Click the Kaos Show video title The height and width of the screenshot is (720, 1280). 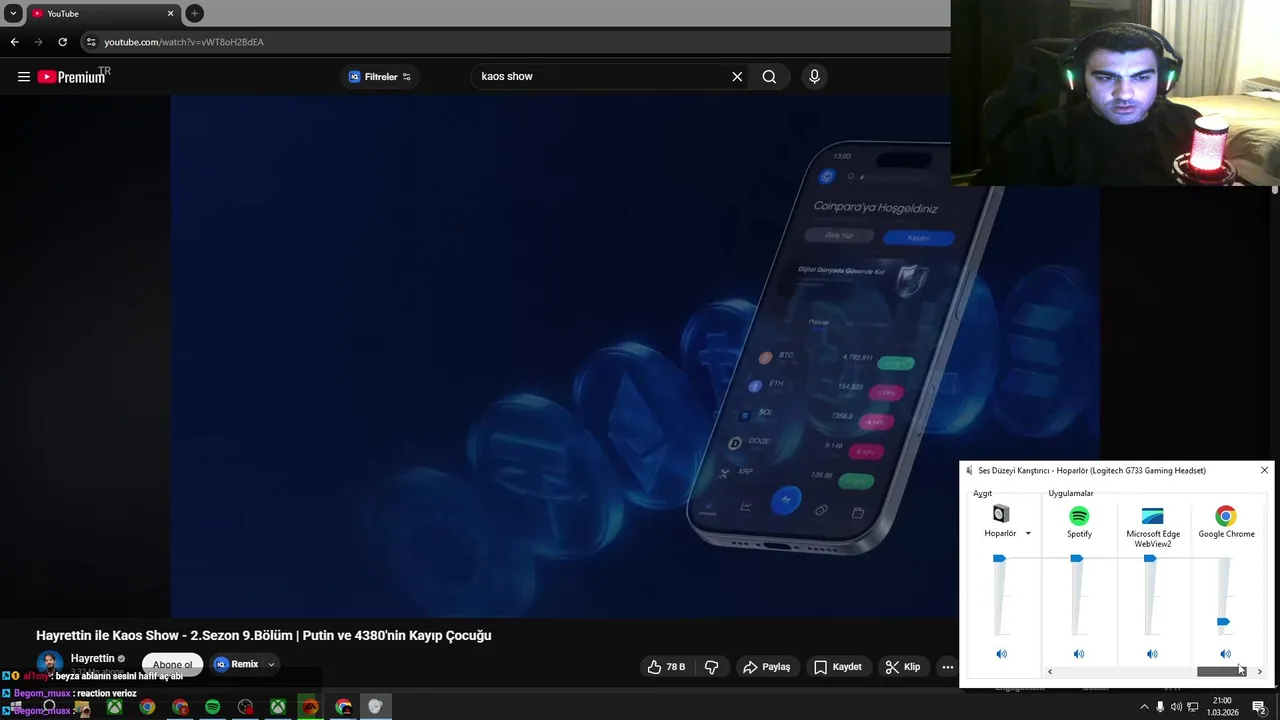coord(264,636)
